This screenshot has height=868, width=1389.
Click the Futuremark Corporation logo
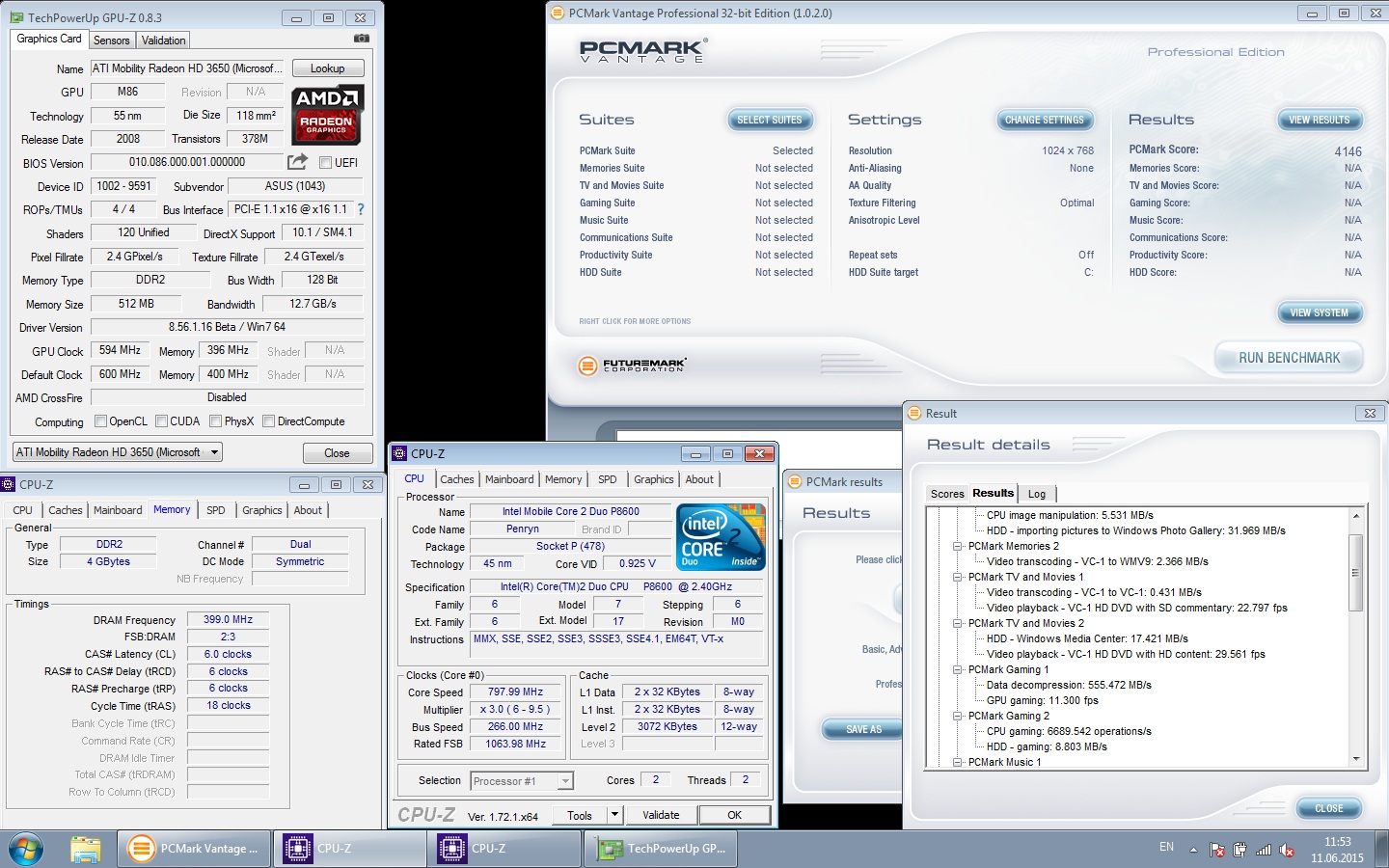coord(632,366)
